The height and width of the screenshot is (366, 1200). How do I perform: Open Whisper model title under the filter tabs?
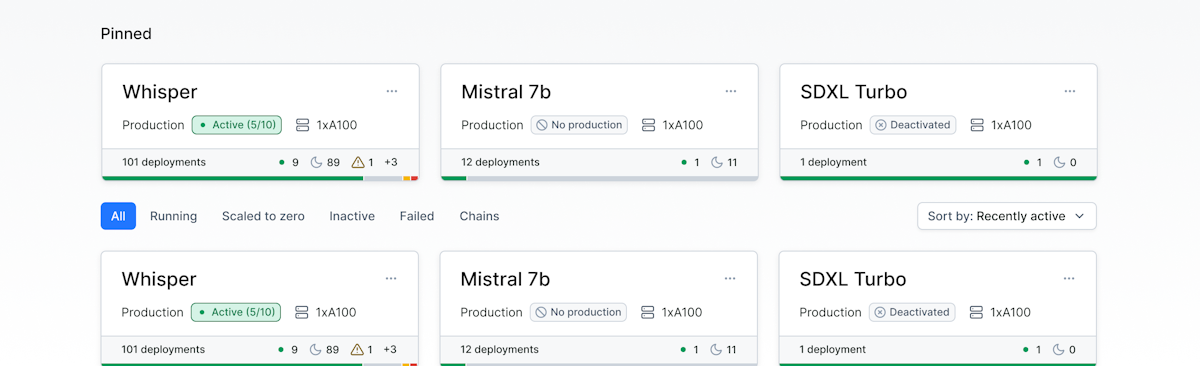(x=158, y=279)
